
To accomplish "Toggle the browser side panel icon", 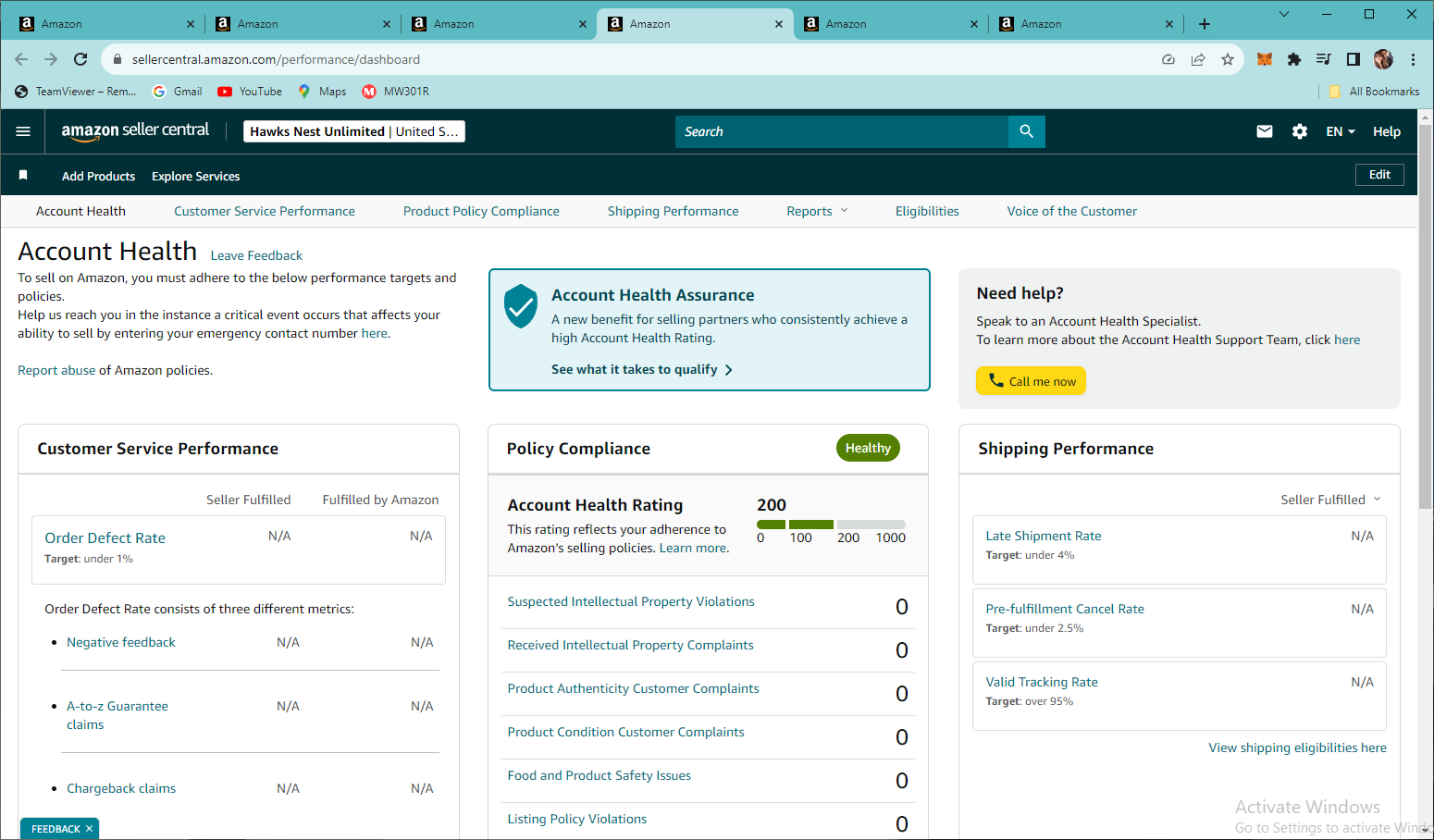I will 1354,59.
